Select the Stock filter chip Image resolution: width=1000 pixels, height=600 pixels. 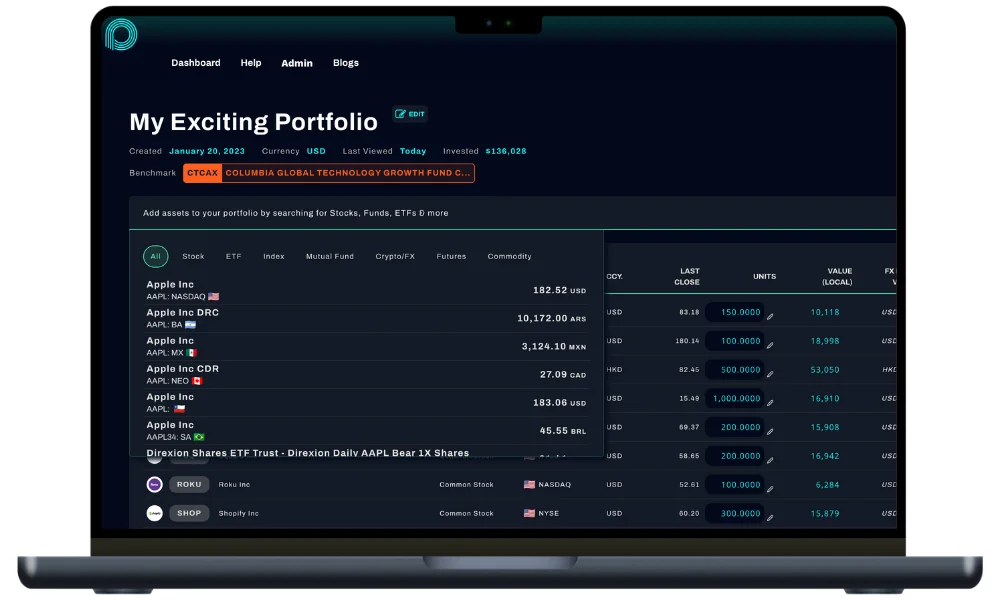pos(193,256)
